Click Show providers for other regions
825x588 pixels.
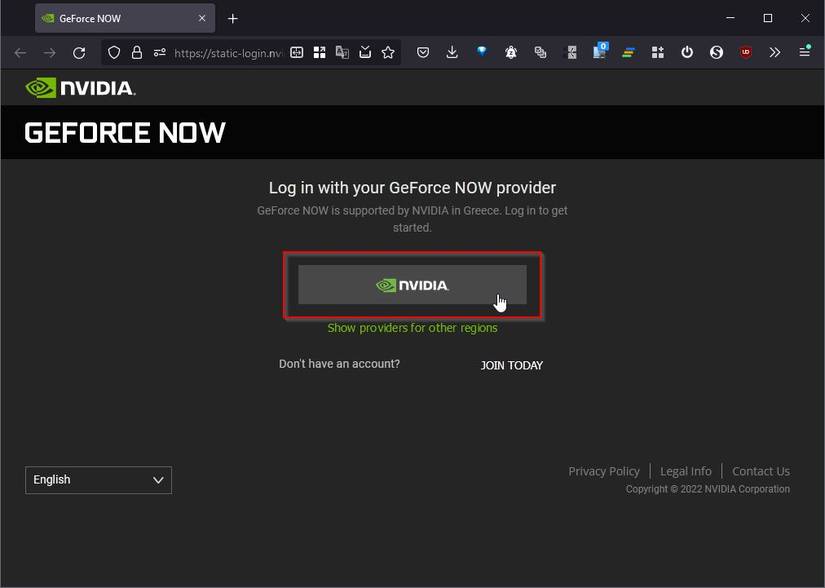[412, 328]
